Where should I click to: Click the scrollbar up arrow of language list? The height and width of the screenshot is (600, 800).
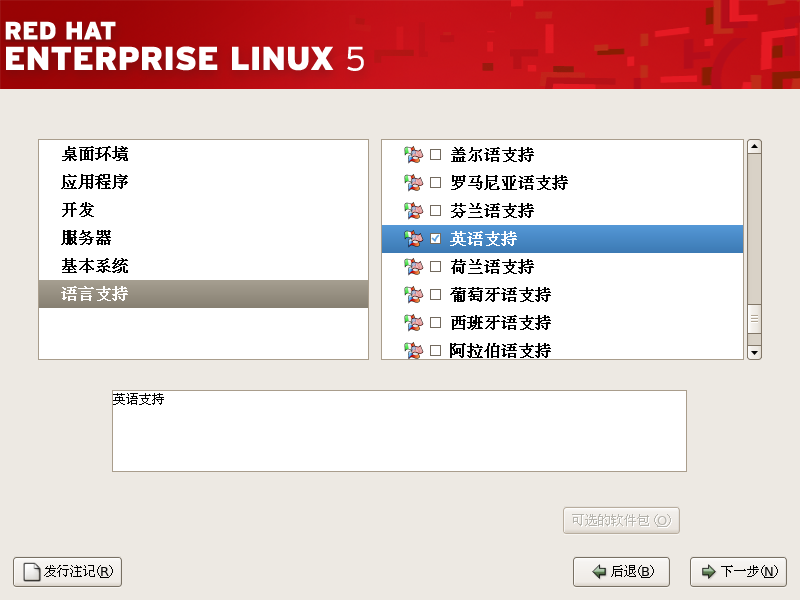point(754,146)
